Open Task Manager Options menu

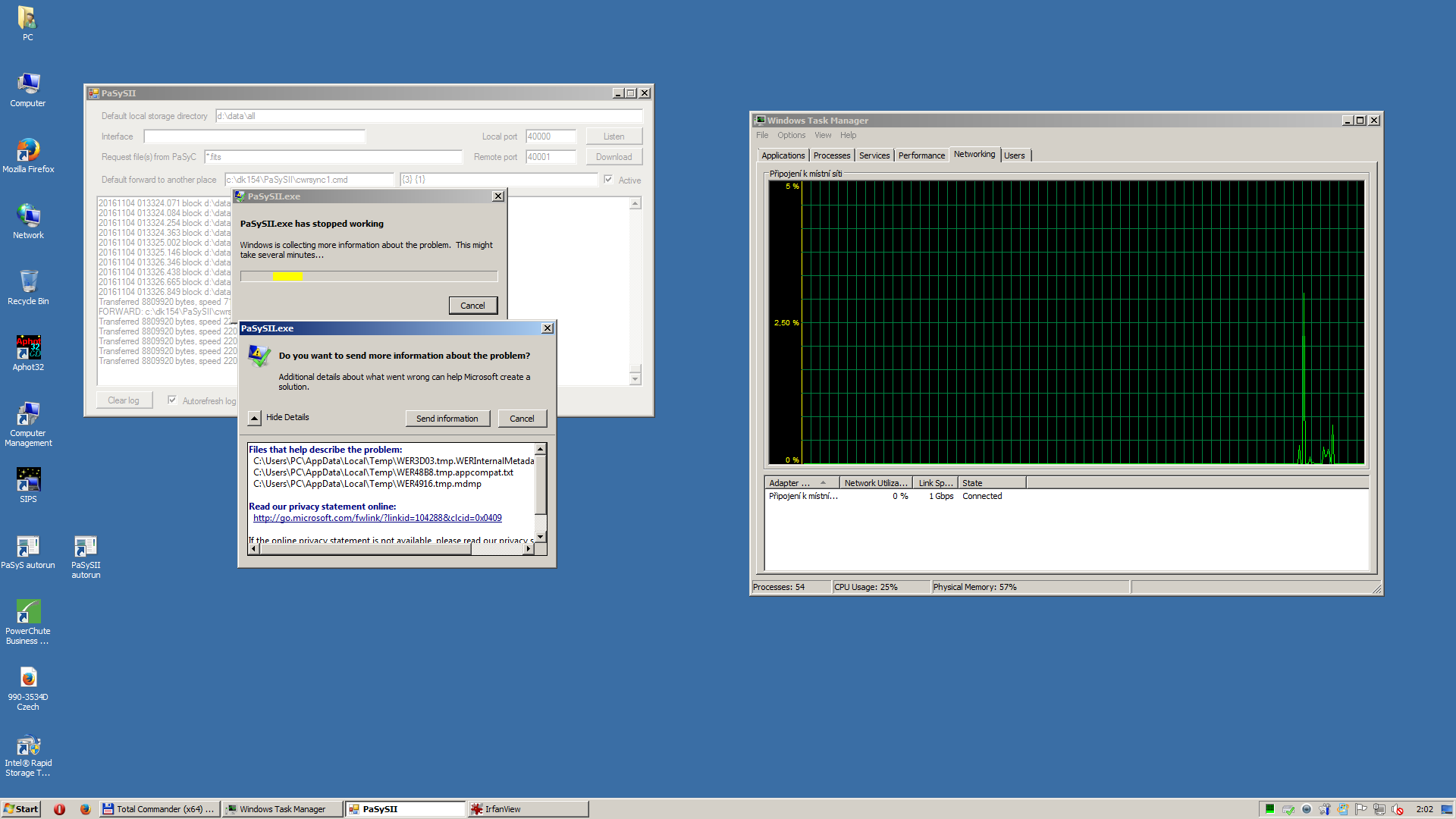pos(791,136)
